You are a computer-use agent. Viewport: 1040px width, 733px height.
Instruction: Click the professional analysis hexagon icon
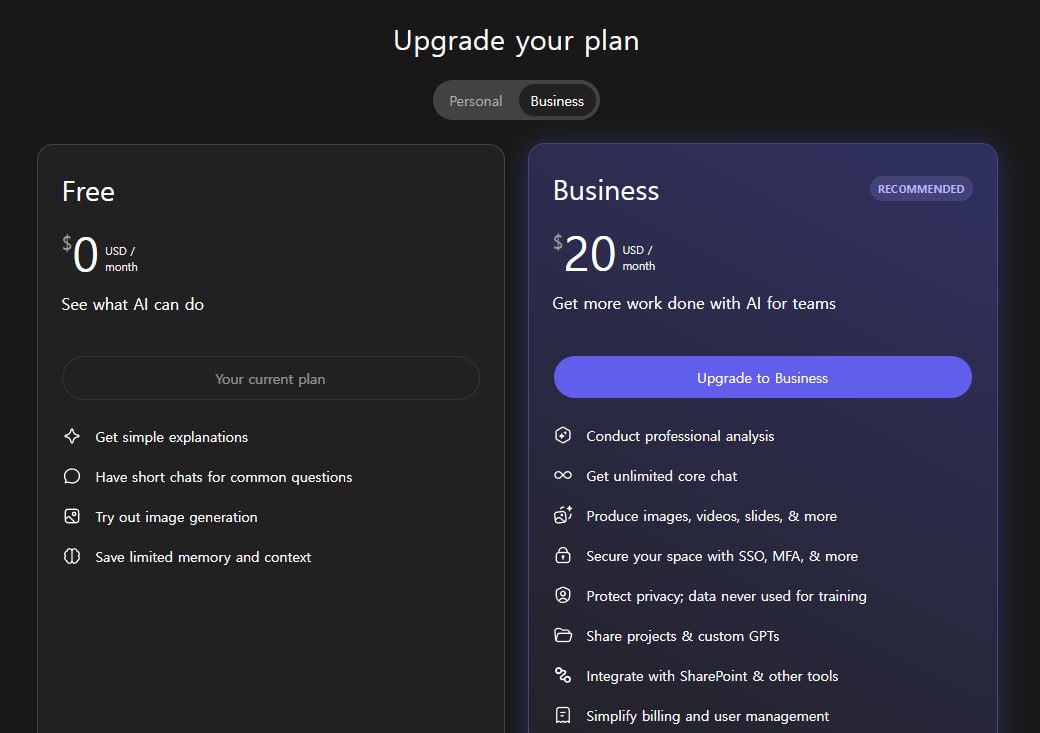563,436
